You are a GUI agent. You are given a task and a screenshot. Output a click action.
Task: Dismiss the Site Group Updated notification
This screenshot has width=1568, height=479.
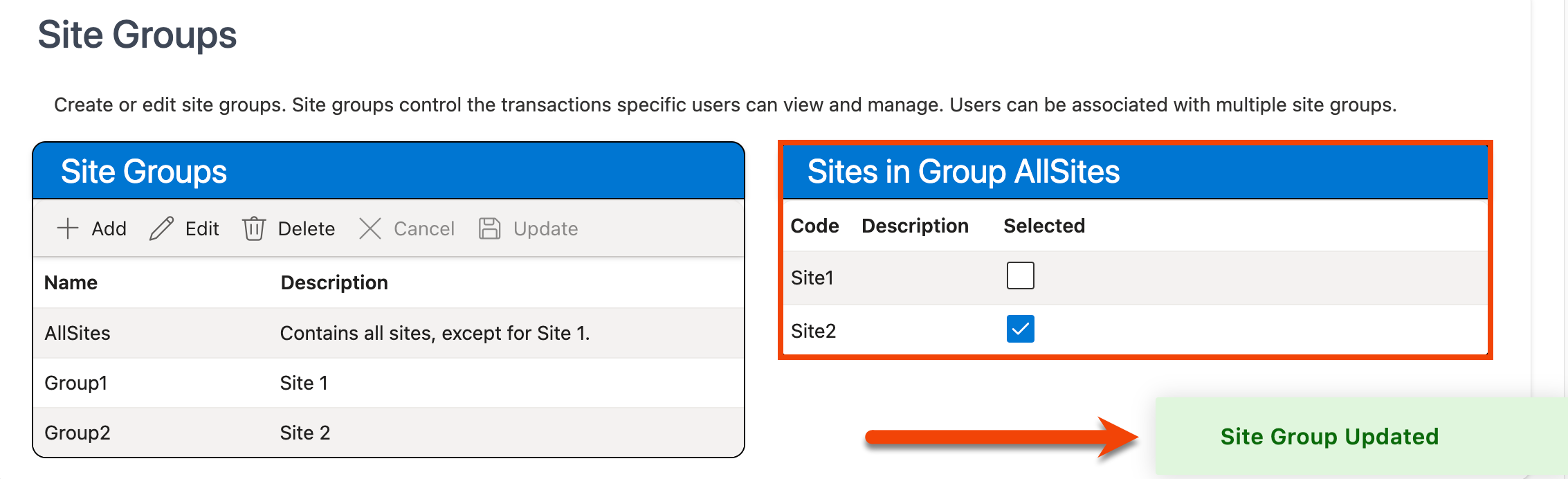pos(1329,437)
